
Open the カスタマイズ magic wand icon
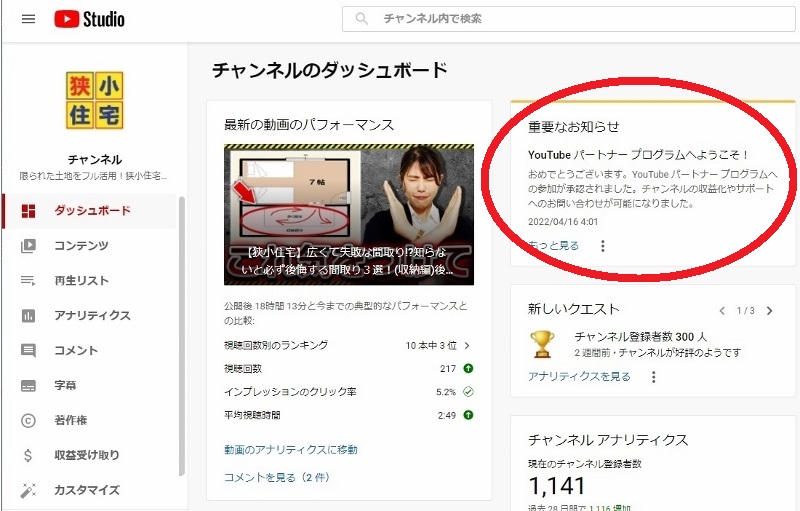coord(28,490)
